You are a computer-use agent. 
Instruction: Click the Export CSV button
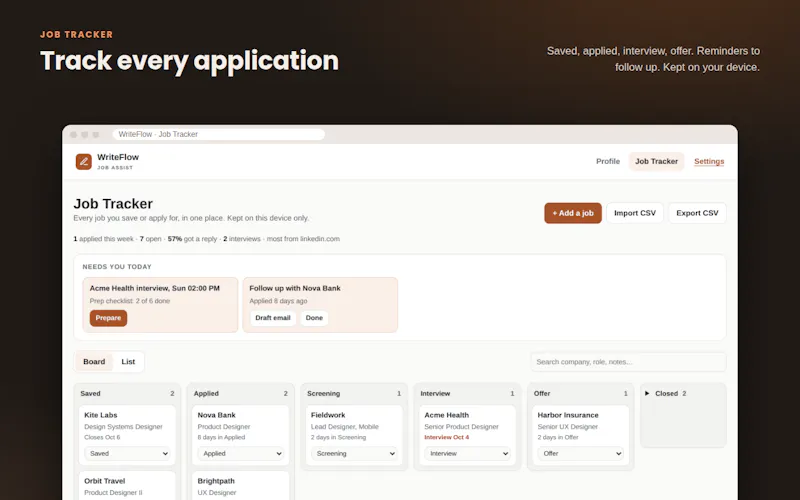click(697, 213)
